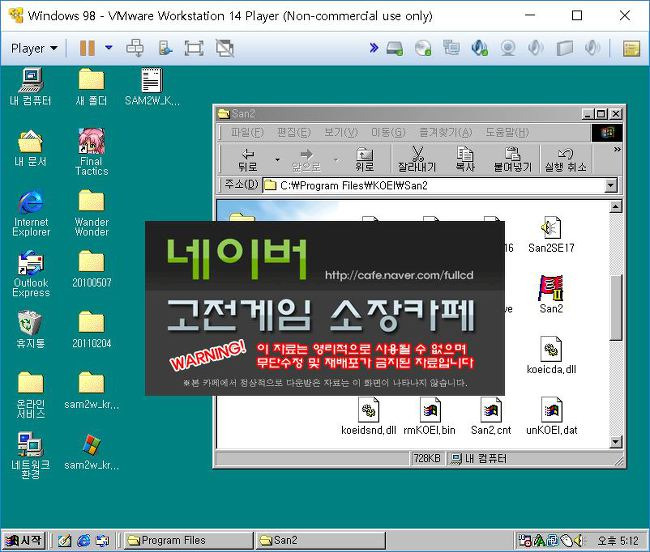Screen dimensions: 650x552
Task: Select the unKOEI.dat file
Action: click(x=551, y=416)
